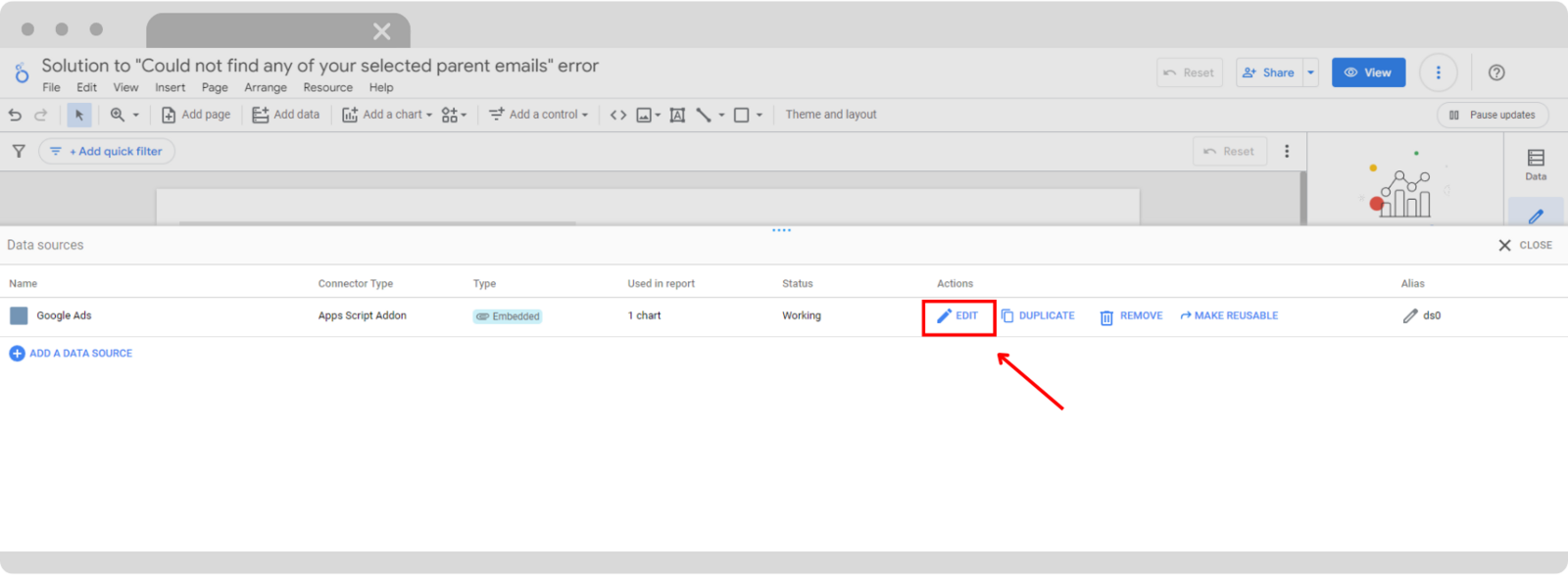Open the insert Image dropdown
Image resolution: width=1568 pixels, height=575 pixels.
649,115
